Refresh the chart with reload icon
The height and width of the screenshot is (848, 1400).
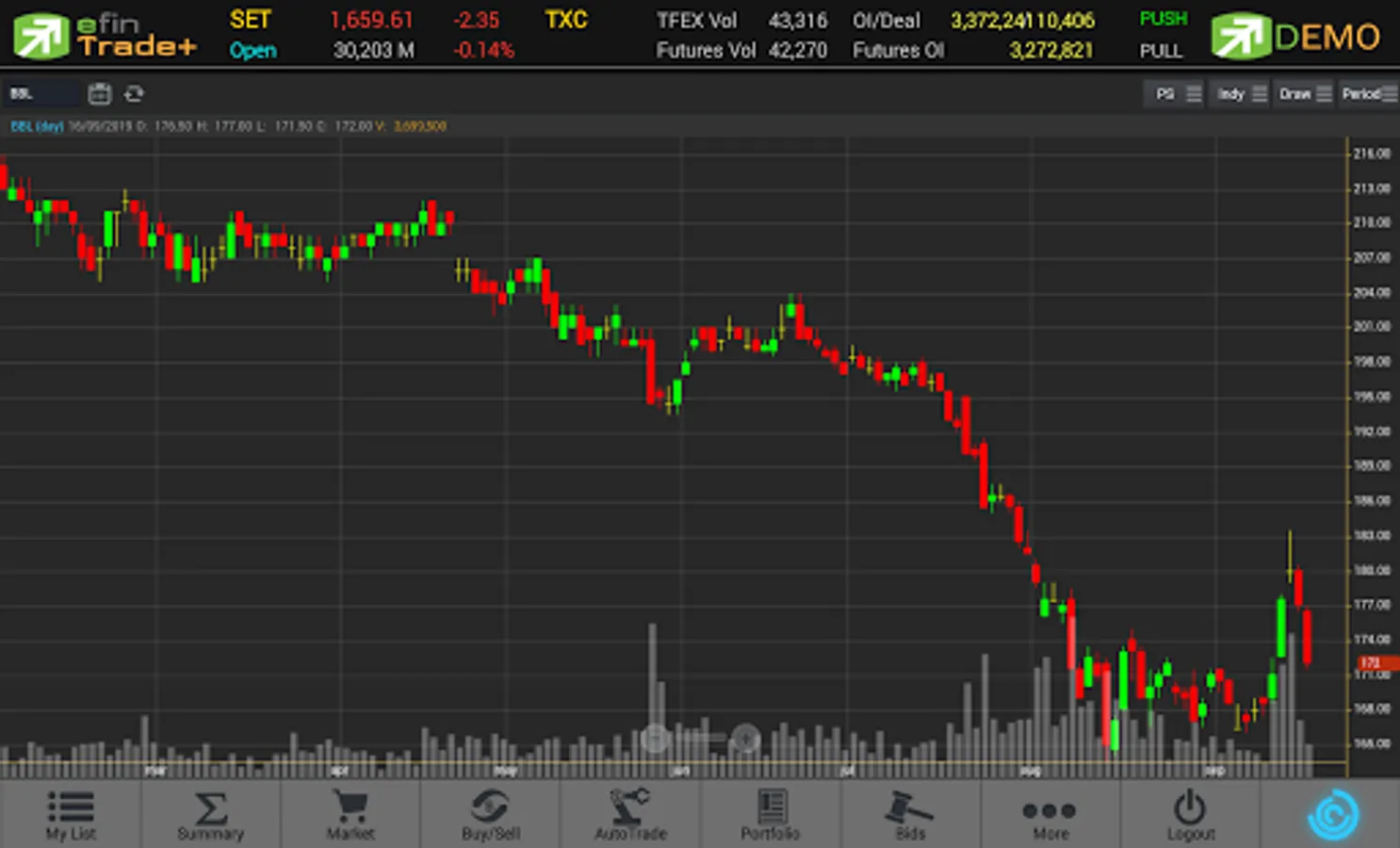[x=134, y=93]
